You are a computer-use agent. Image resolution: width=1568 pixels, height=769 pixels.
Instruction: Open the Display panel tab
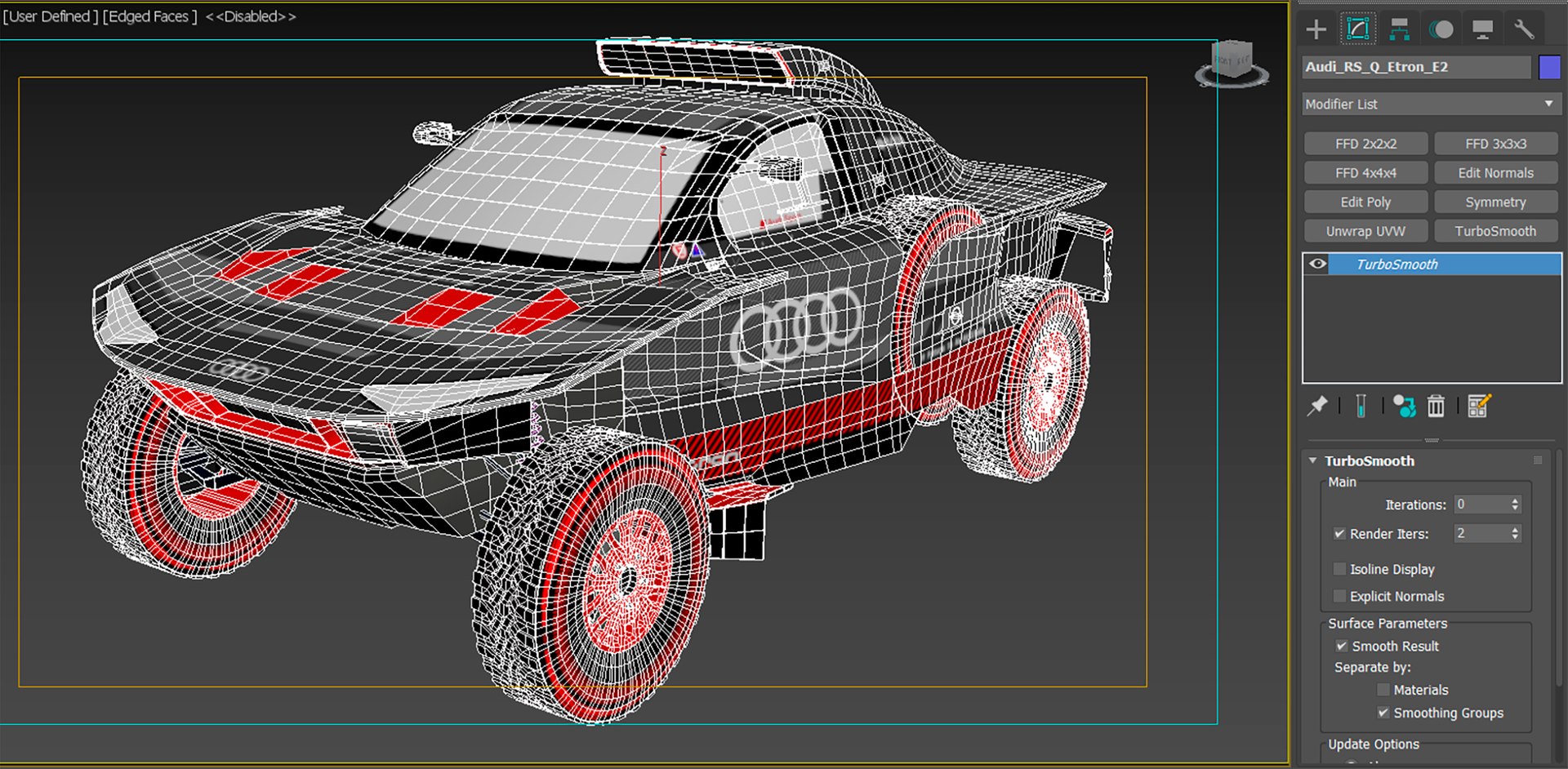coord(1482,29)
